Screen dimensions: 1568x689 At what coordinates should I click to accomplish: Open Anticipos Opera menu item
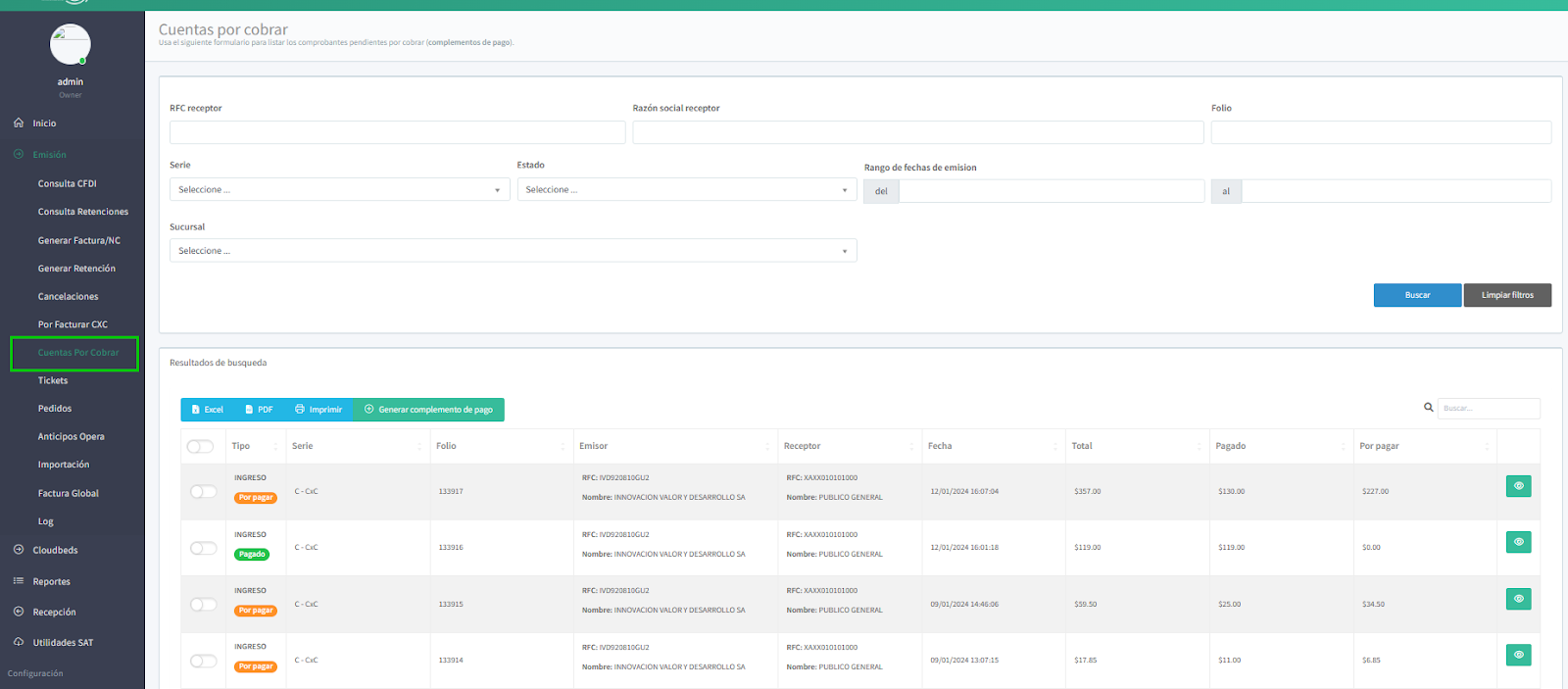[72, 437]
